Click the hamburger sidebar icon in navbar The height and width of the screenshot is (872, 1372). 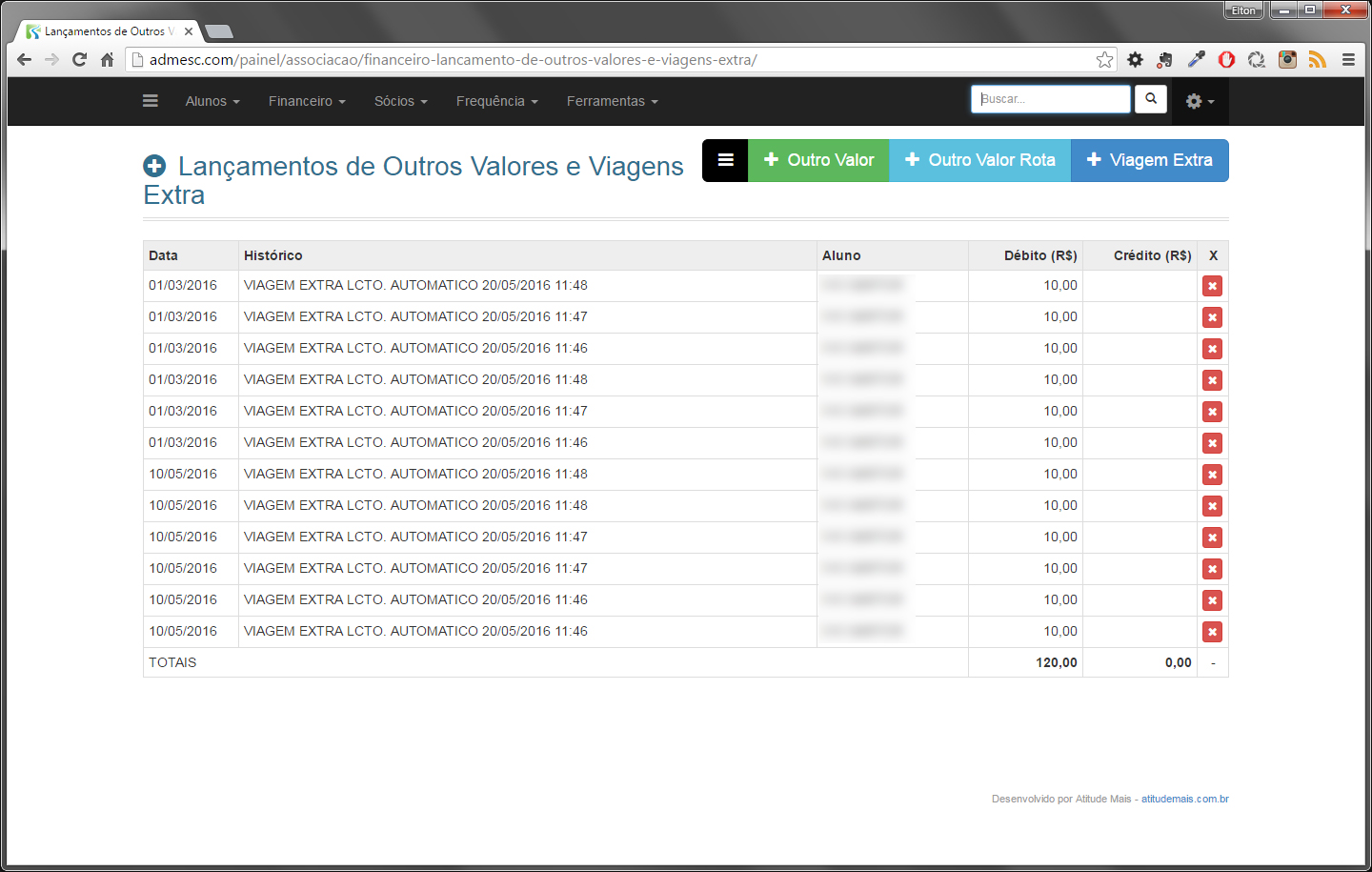point(151,101)
